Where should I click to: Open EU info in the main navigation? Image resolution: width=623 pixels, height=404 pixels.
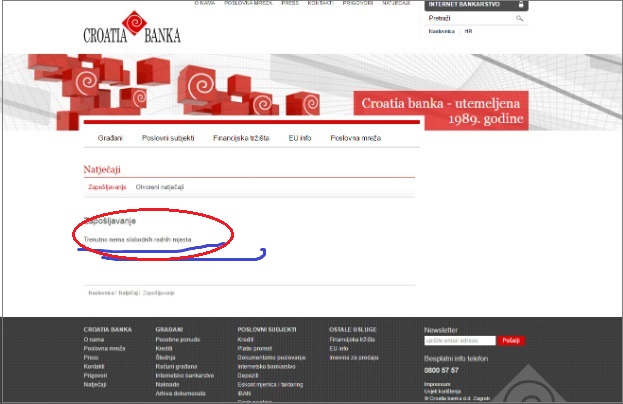pyautogui.click(x=300, y=138)
